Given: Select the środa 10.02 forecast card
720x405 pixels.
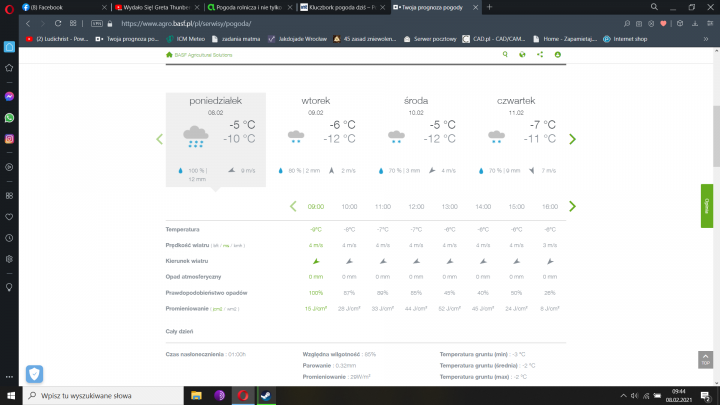Looking at the screenshot, I should tap(416, 140).
